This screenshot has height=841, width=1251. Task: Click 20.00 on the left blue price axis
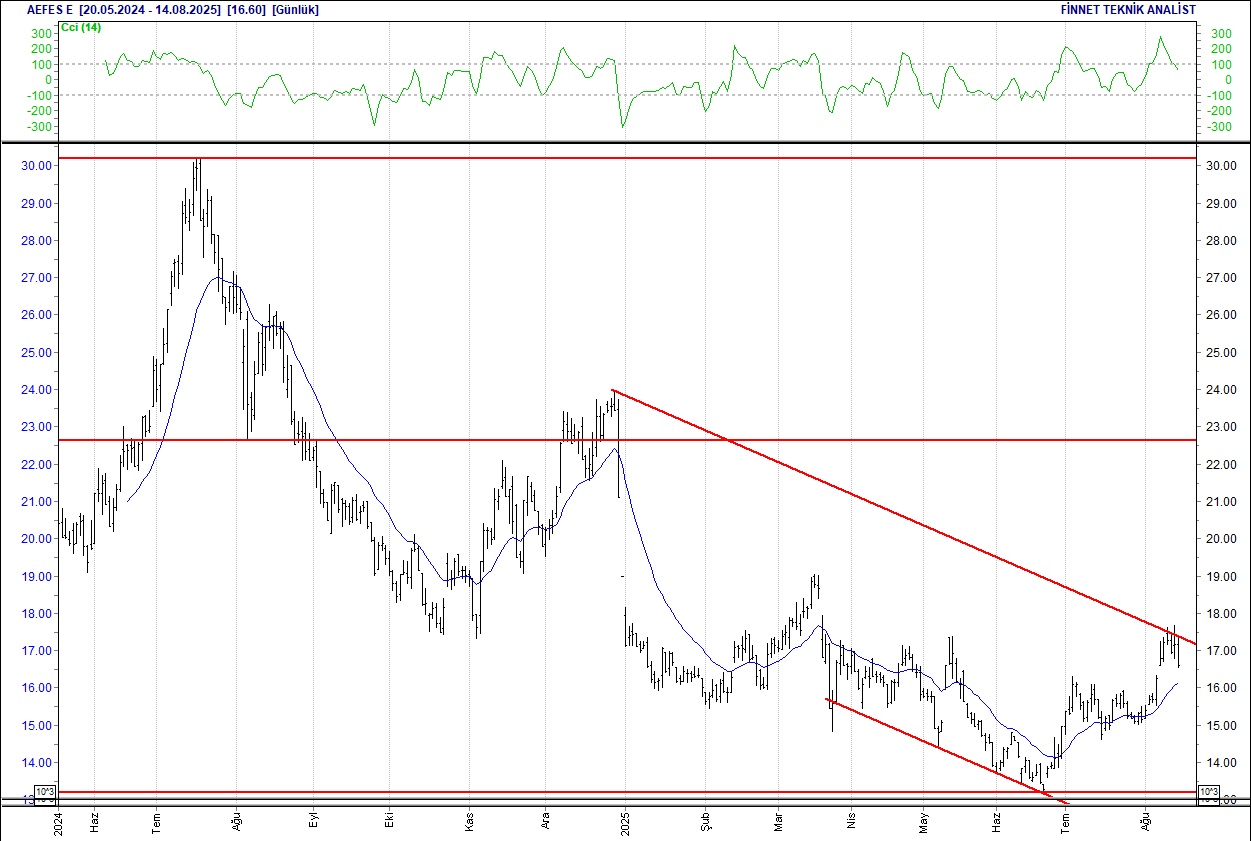pos(36,539)
